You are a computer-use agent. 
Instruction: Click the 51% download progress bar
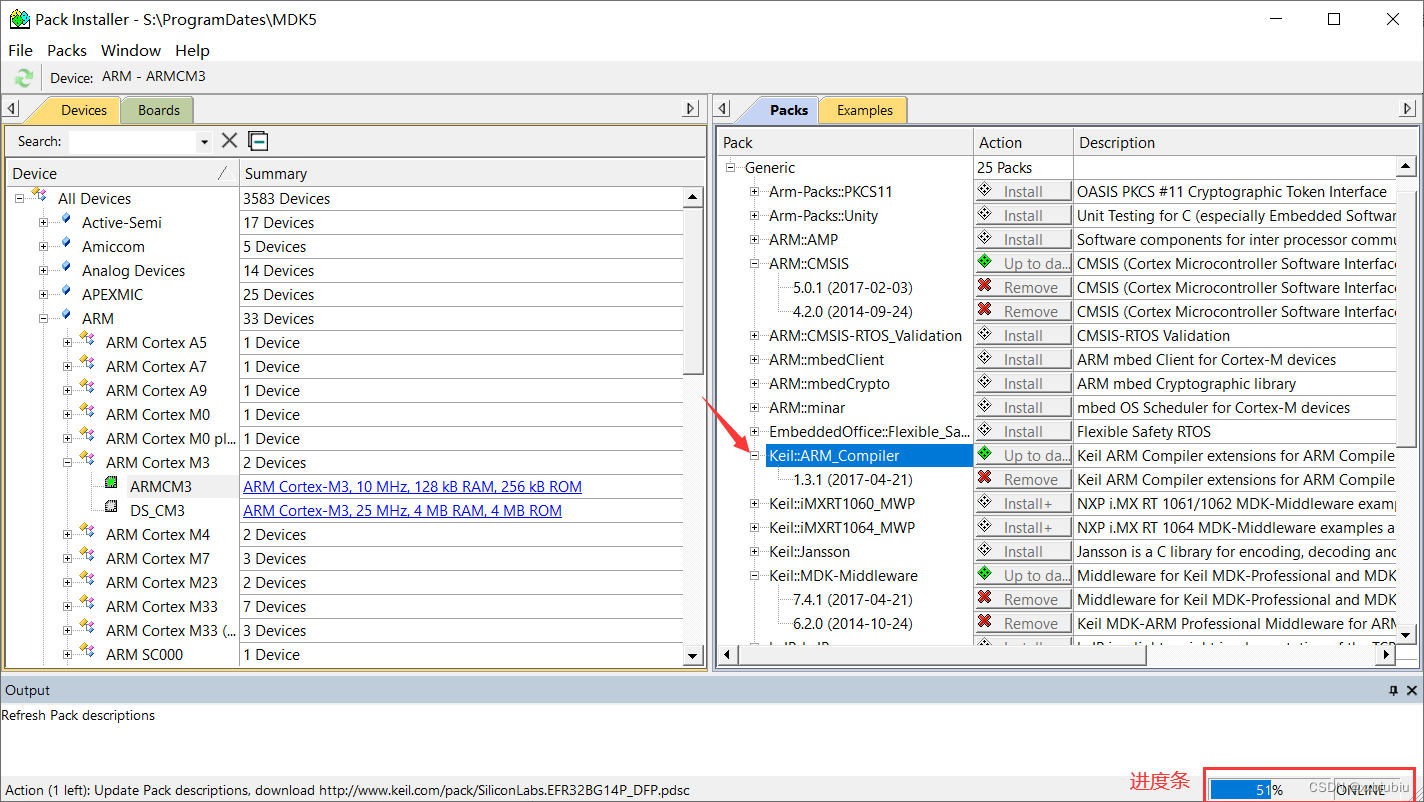(1268, 790)
